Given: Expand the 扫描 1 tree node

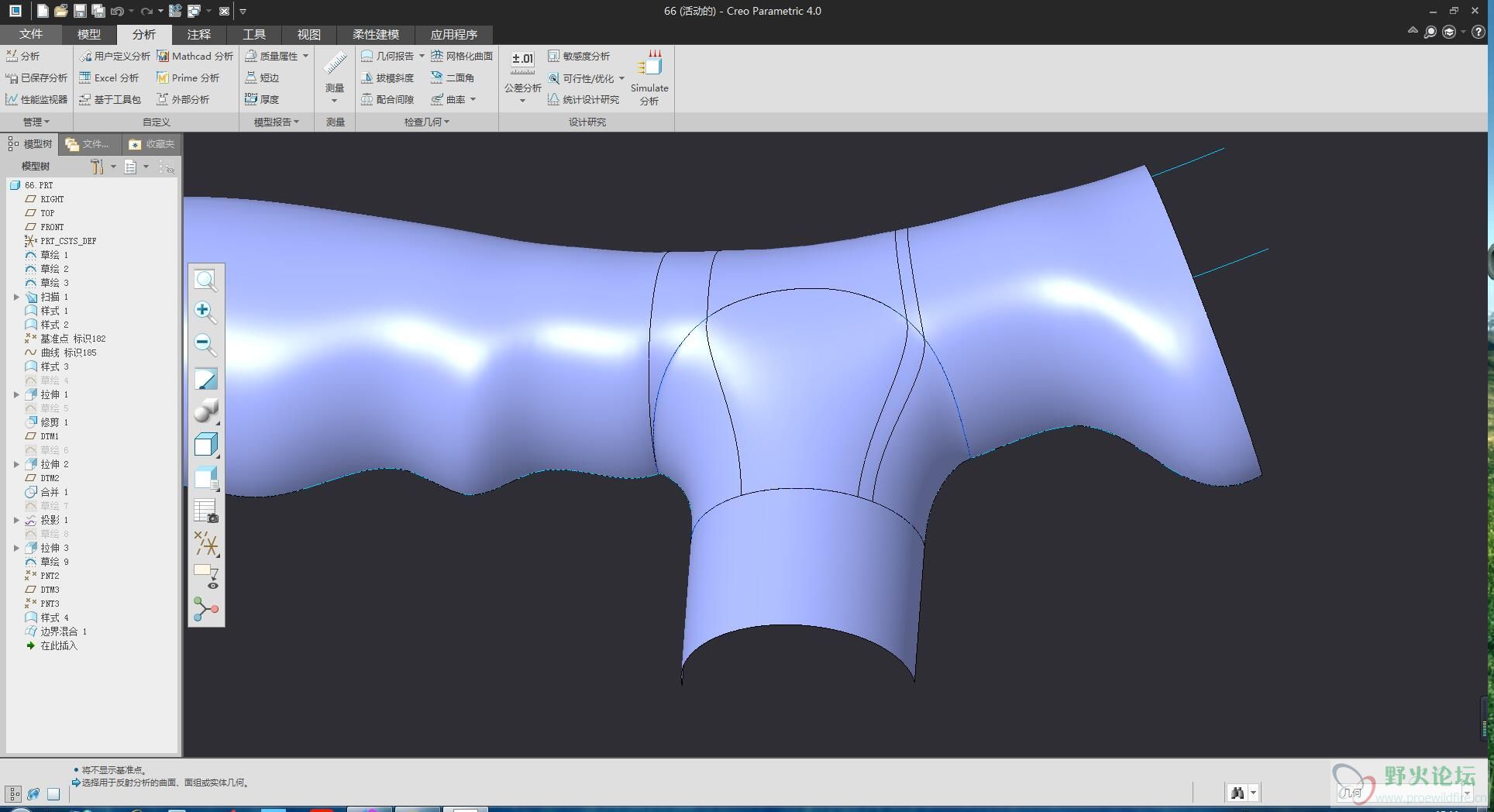Looking at the screenshot, I should [x=16, y=297].
